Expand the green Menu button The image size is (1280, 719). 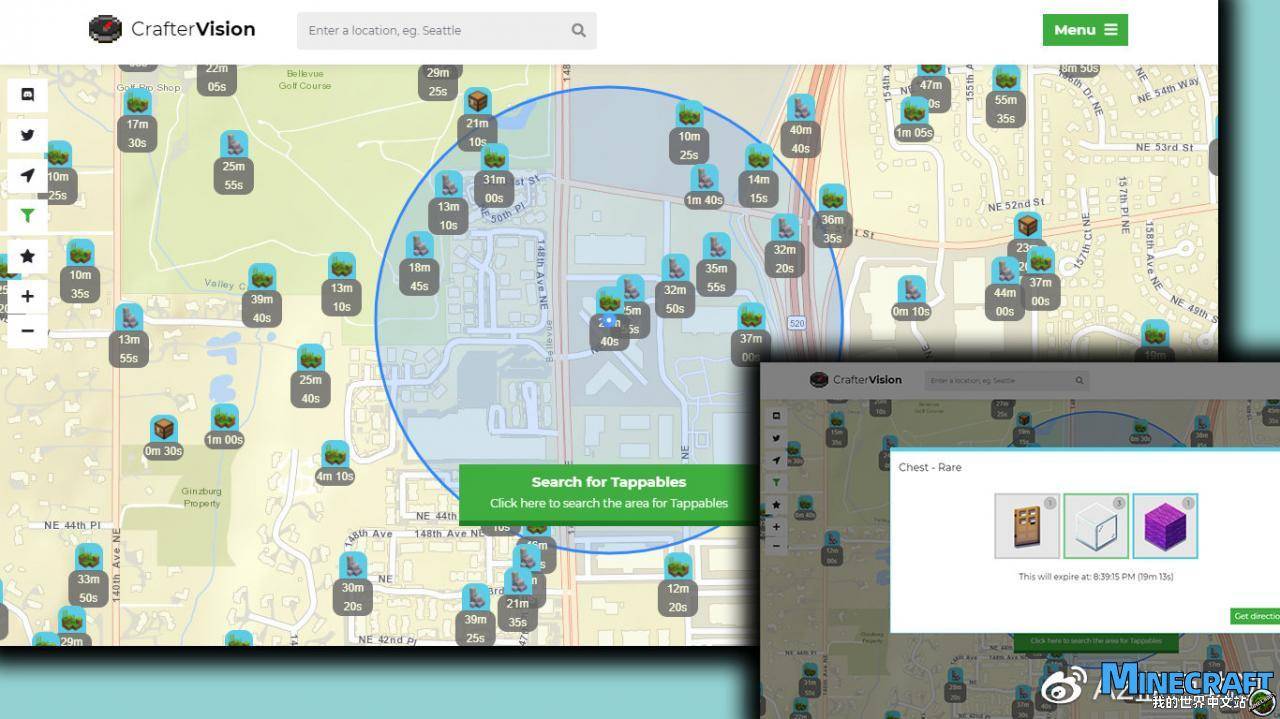pos(1084,30)
